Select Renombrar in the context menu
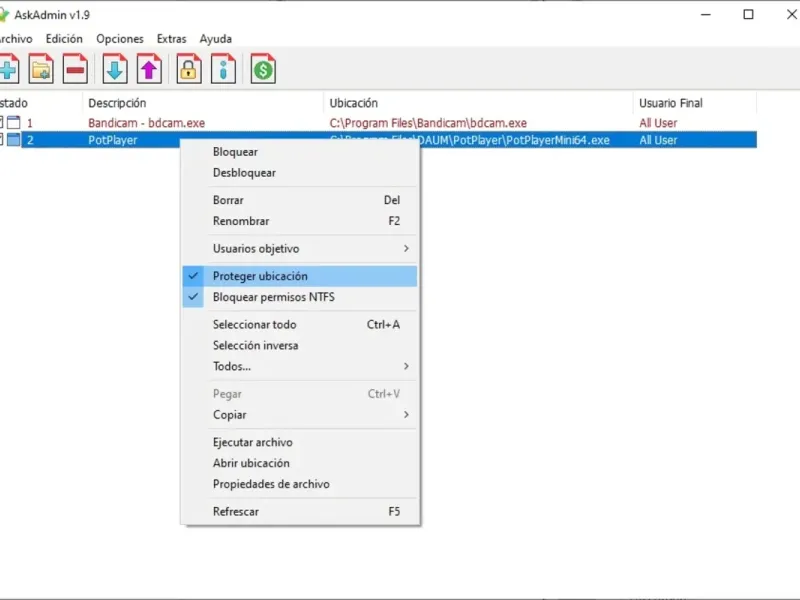The width and height of the screenshot is (800, 600). [300, 221]
